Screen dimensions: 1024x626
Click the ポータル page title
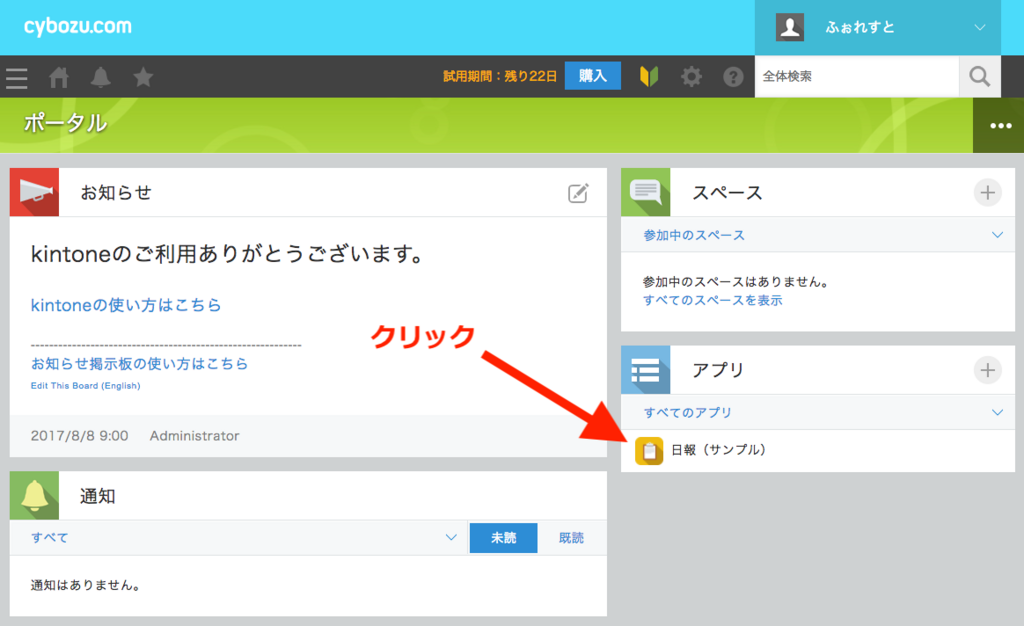tap(65, 123)
